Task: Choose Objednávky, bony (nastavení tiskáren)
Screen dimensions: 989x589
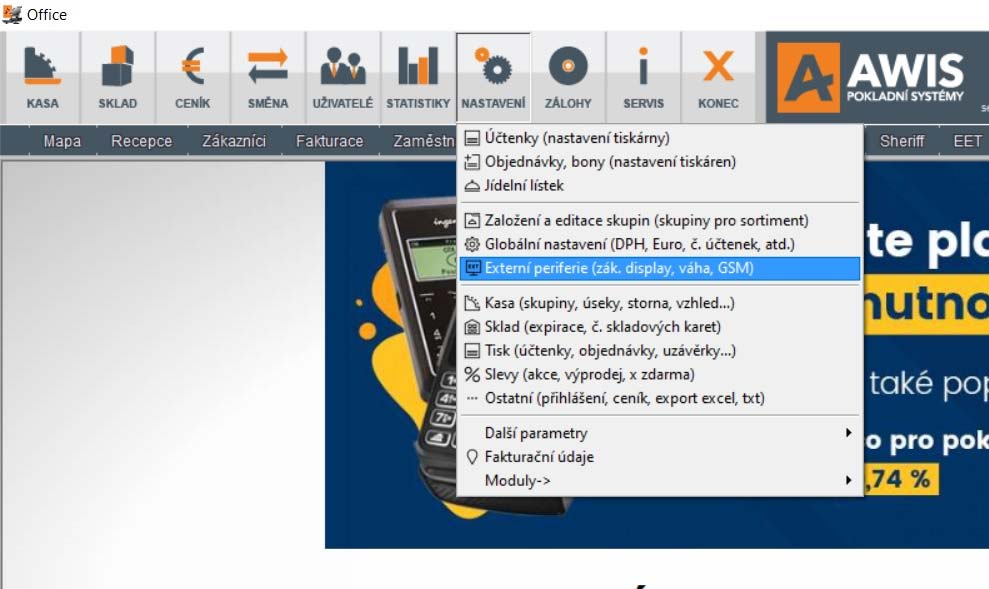Action: tap(660, 162)
